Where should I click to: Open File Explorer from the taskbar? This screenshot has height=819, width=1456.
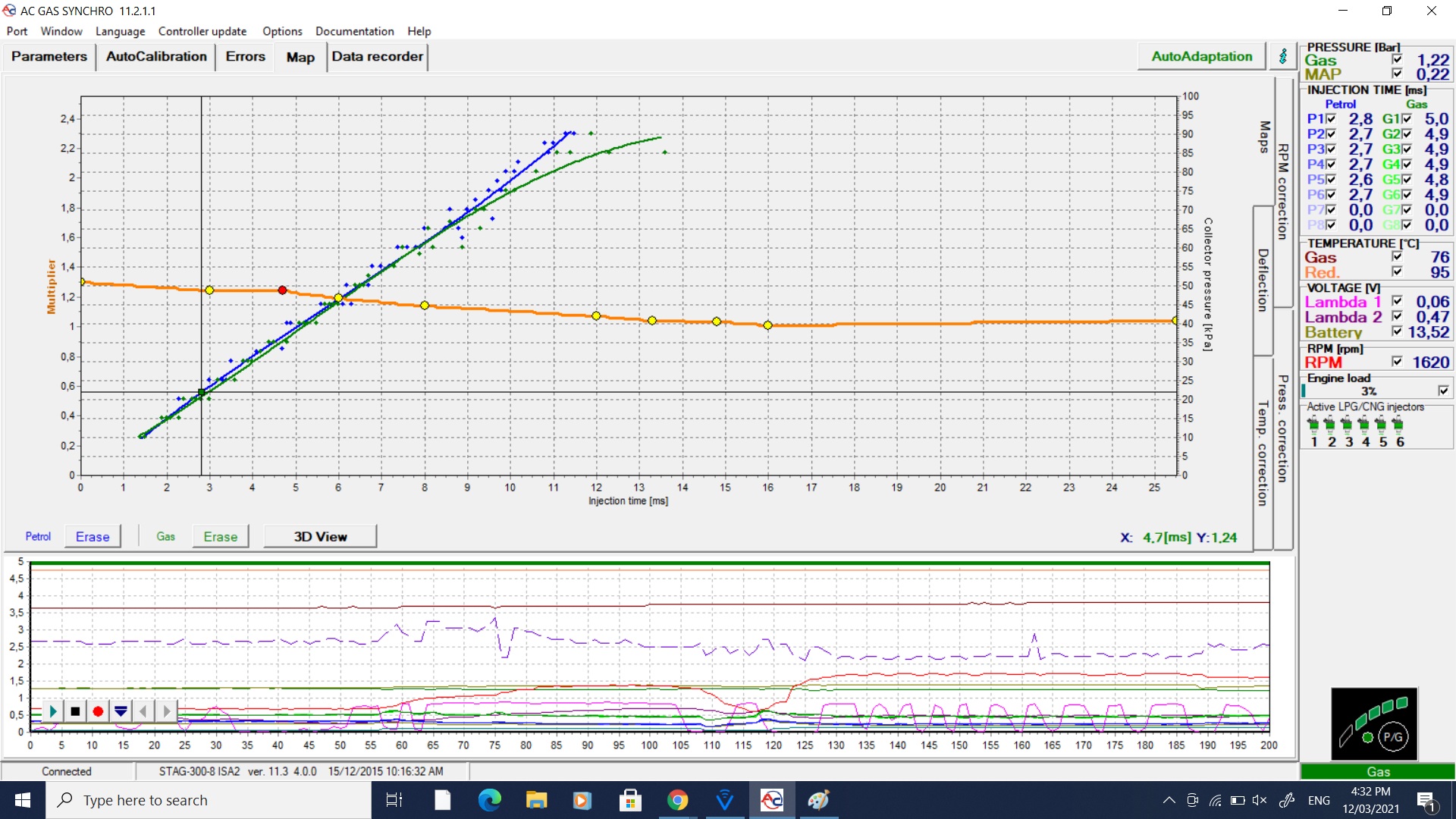(x=537, y=800)
